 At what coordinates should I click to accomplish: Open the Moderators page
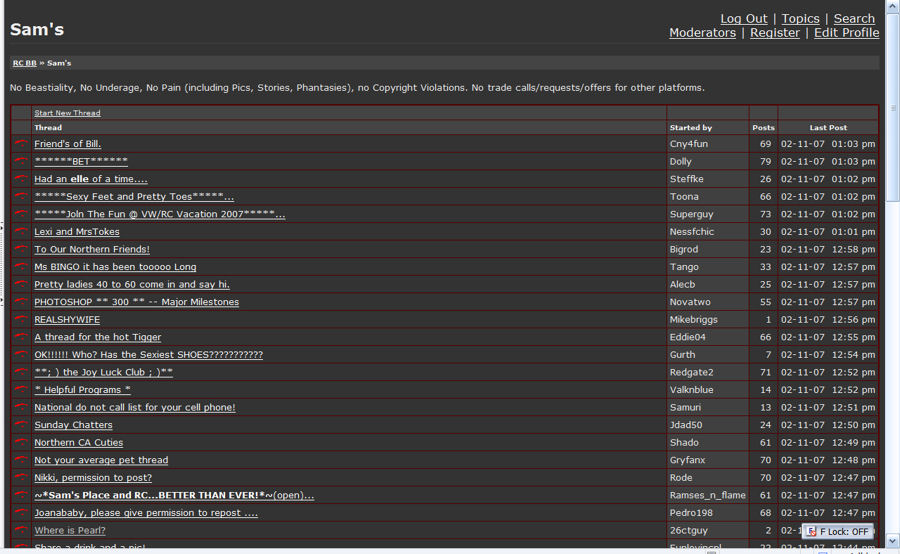click(x=702, y=33)
